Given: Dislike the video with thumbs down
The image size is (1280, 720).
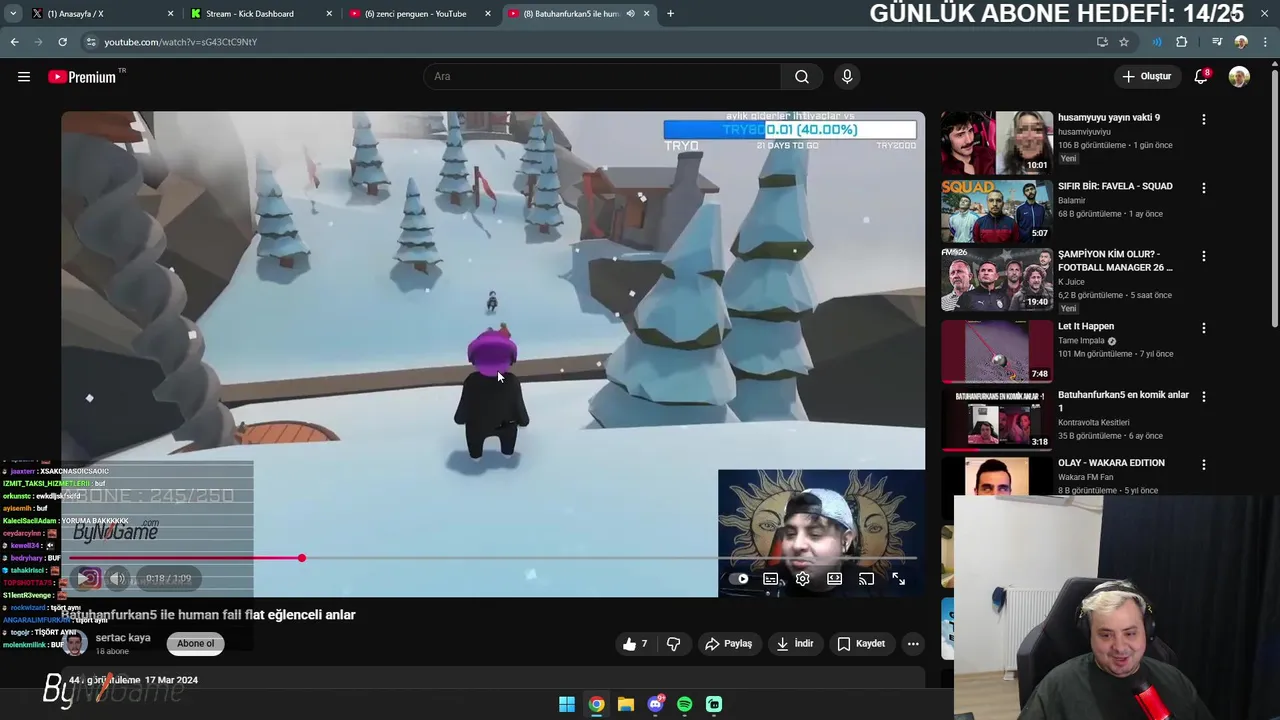Looking at the screenshot, I should point(673,644).
